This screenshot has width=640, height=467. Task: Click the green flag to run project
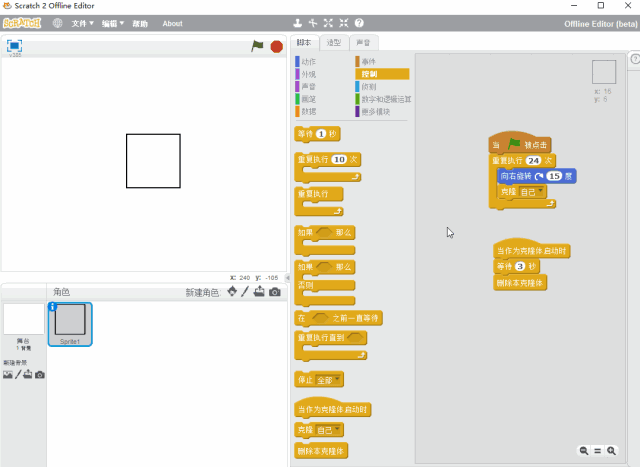coord(257,46)
